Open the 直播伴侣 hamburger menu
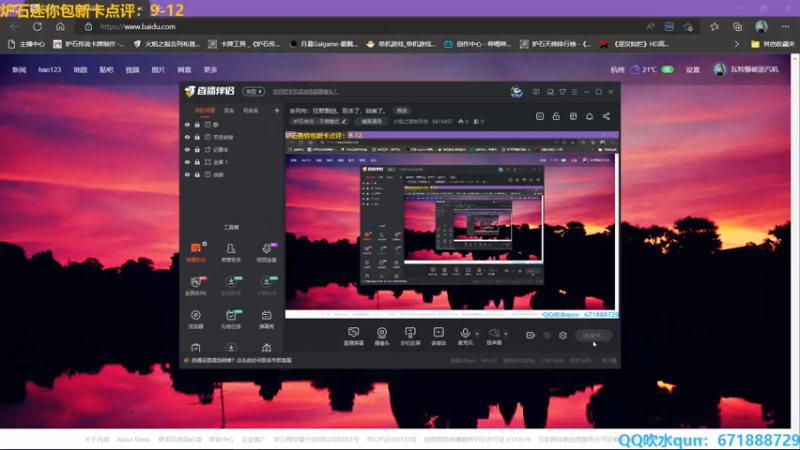This screenshot has width=800, height=450. [x=574, y=92]
